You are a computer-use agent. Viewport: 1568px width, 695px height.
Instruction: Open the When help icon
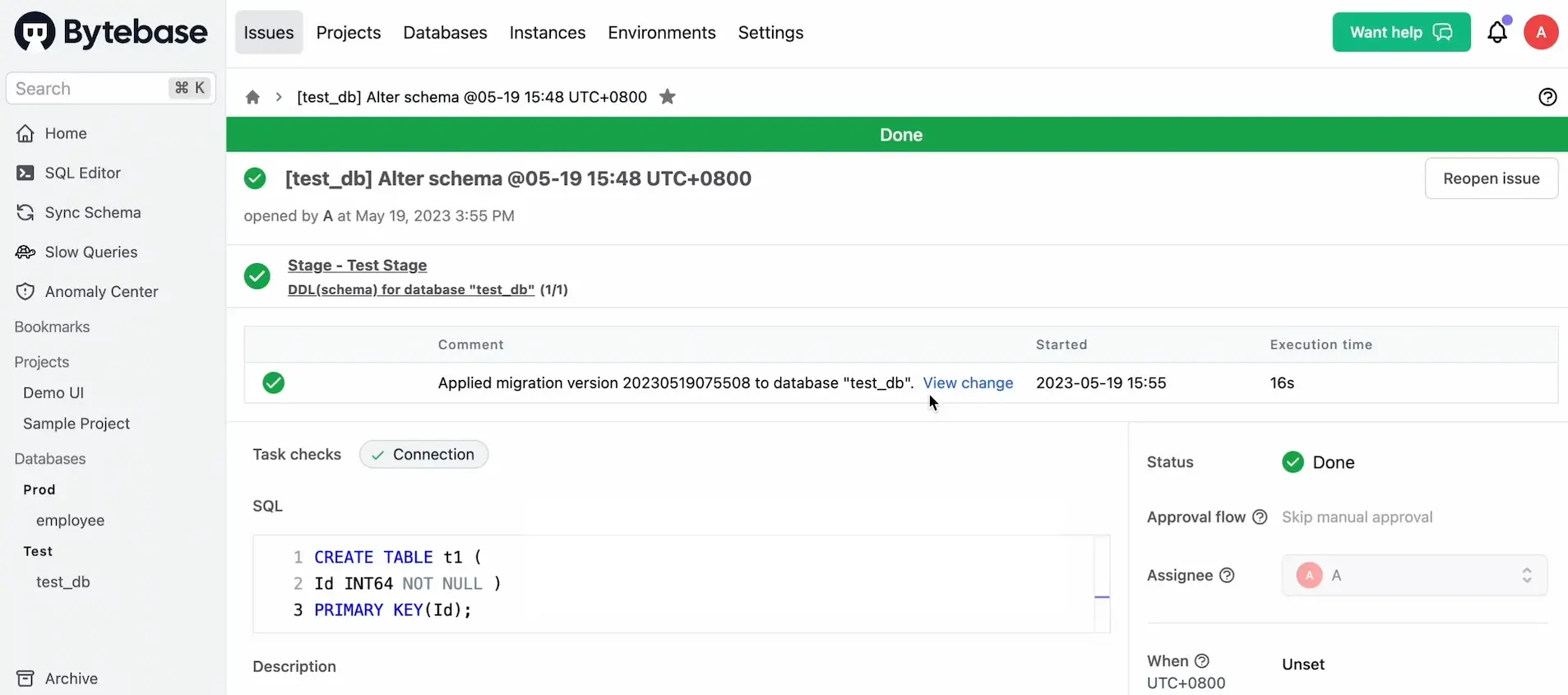tap(1202, 661)
